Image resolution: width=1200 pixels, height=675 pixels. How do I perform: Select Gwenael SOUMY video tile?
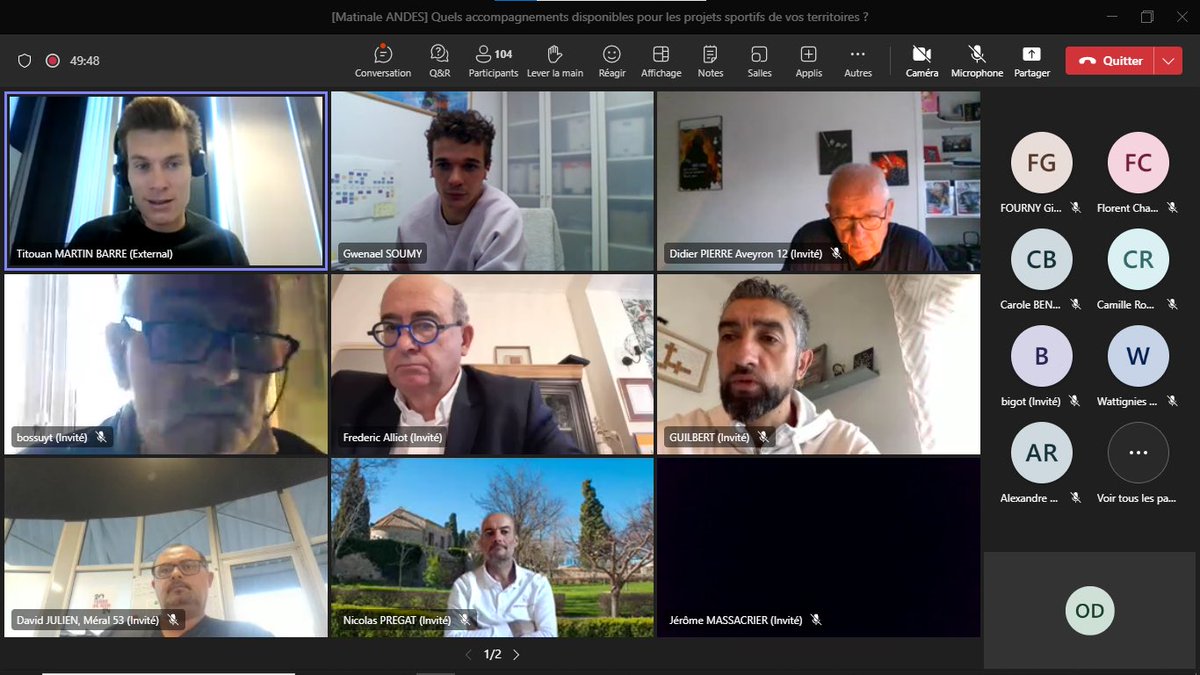(x=492, y=181)
